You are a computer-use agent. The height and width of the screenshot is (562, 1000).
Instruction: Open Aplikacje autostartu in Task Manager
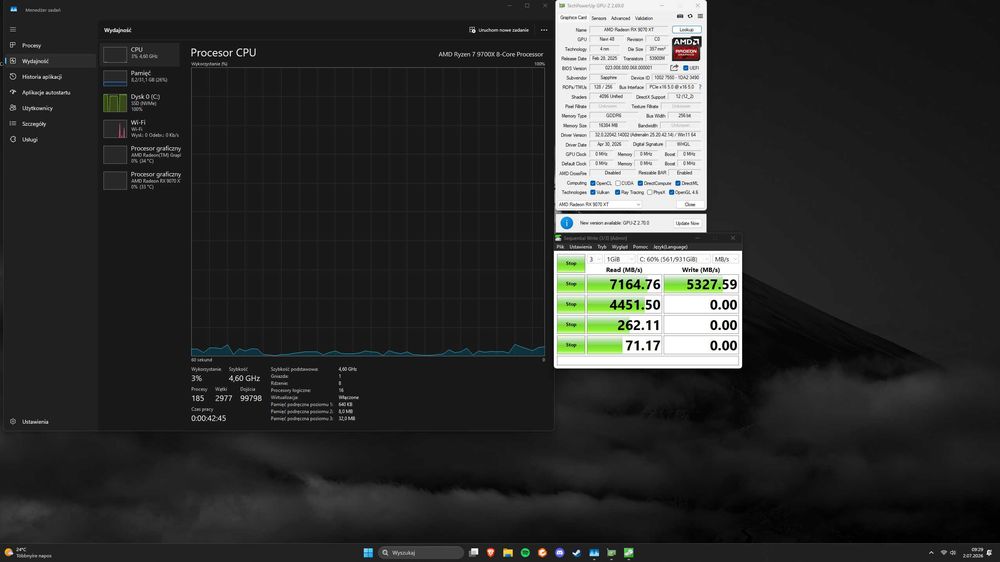pyautogui.click(x=49, y=92)
